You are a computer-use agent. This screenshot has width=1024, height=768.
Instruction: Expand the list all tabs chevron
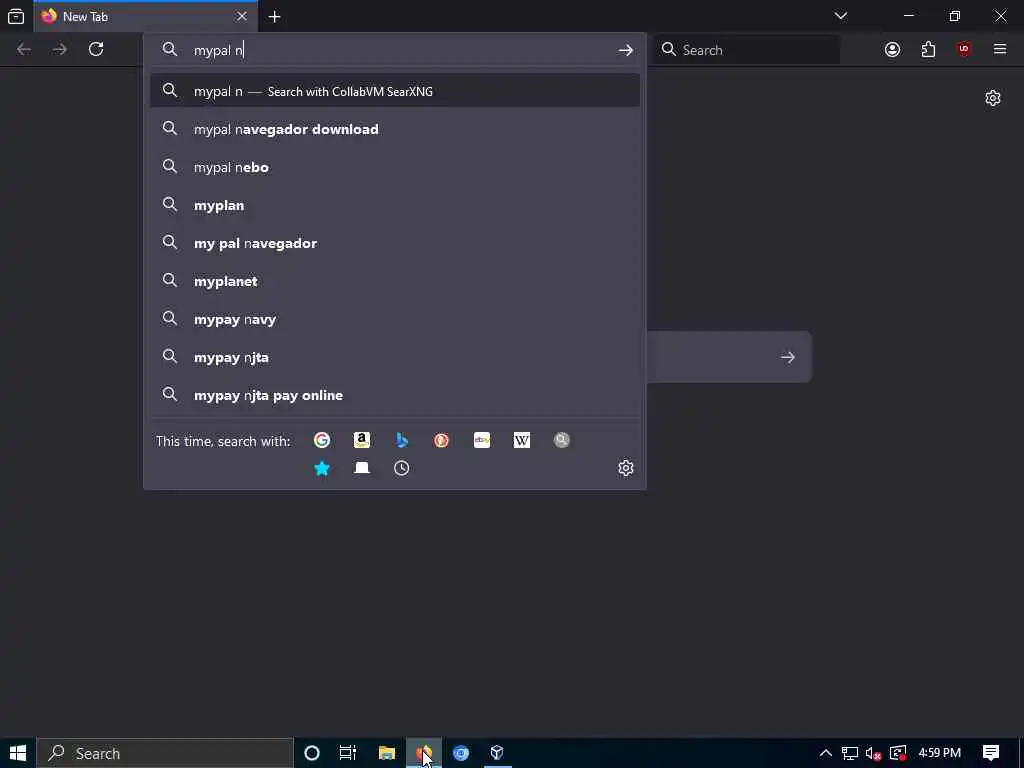(840, 16)
